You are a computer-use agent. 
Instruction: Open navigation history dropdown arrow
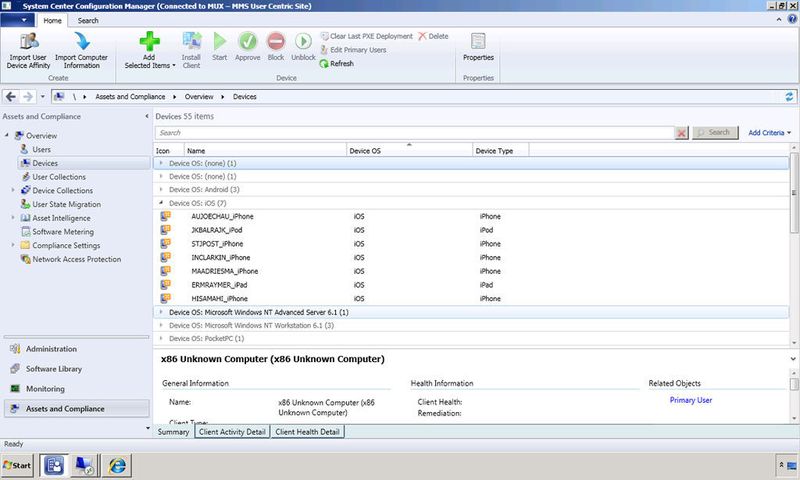tap(43, 96)
